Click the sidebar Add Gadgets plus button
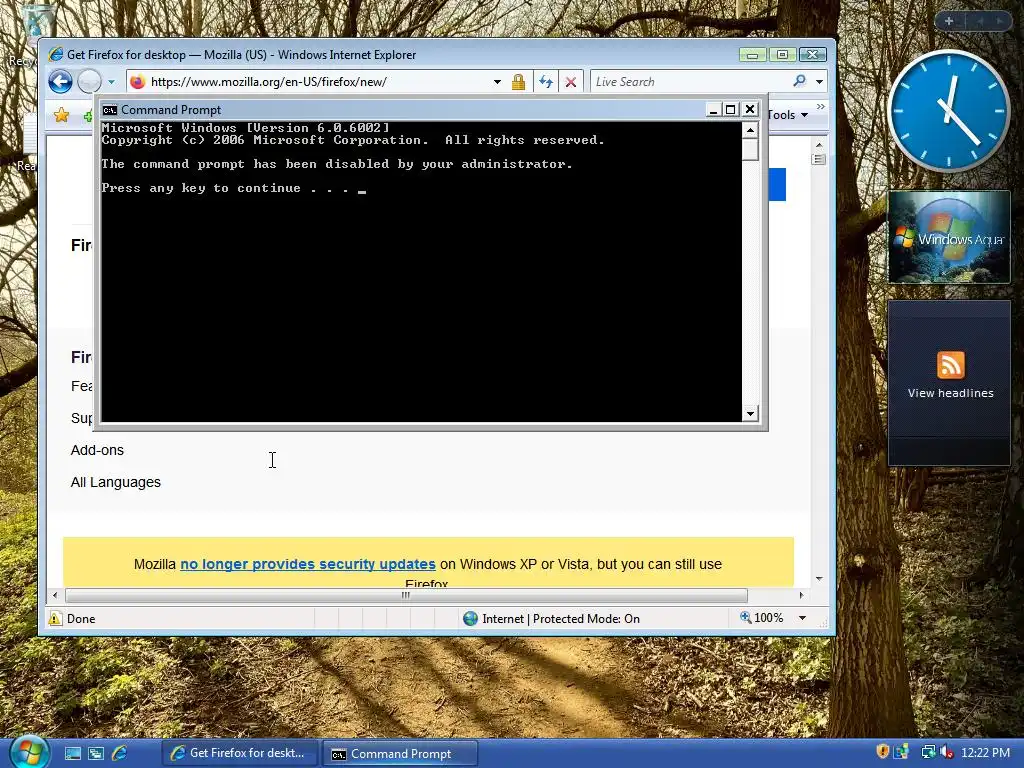 tap(949, 21)
